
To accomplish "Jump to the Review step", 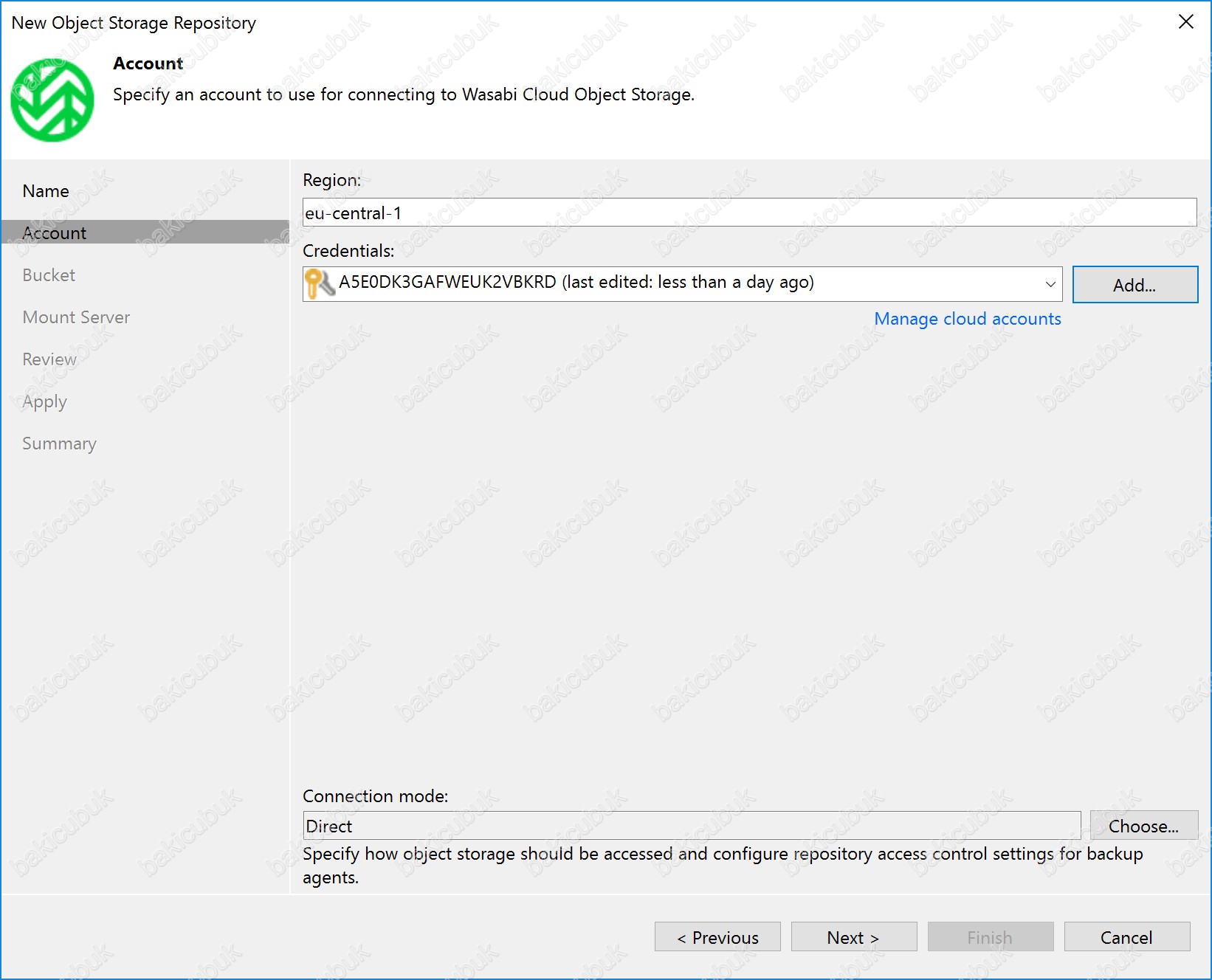I will coord(49,359).
